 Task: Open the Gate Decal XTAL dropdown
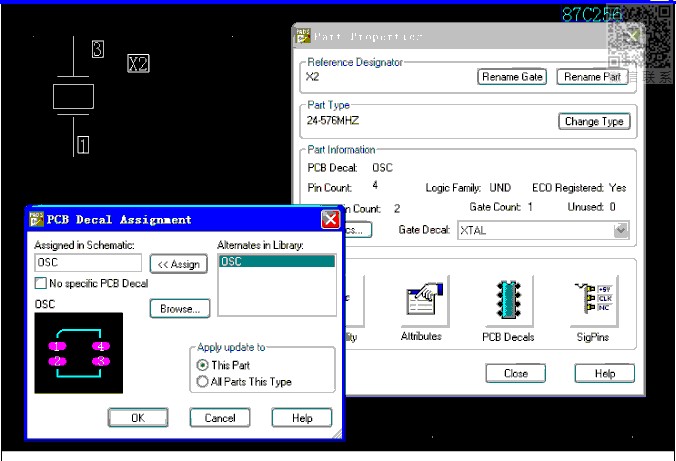coord(621,230)
